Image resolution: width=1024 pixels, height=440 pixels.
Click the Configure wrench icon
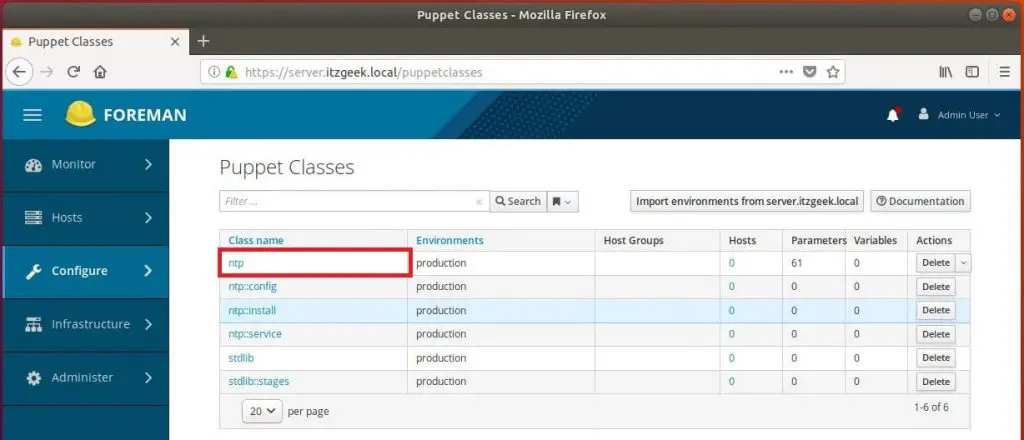click(33, 272)
